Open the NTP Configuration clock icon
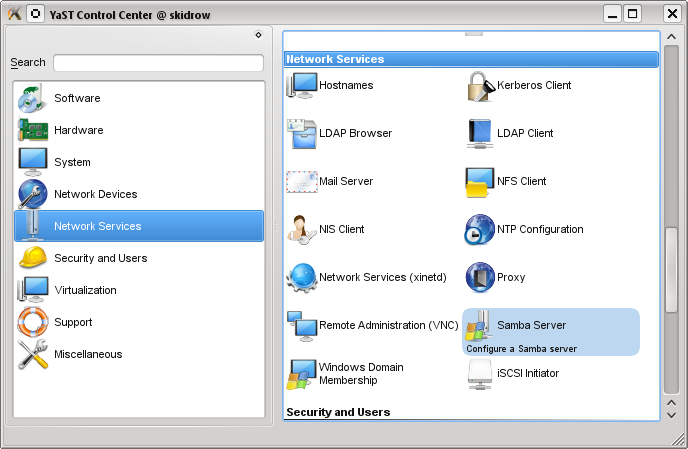 tap(480, 229)
